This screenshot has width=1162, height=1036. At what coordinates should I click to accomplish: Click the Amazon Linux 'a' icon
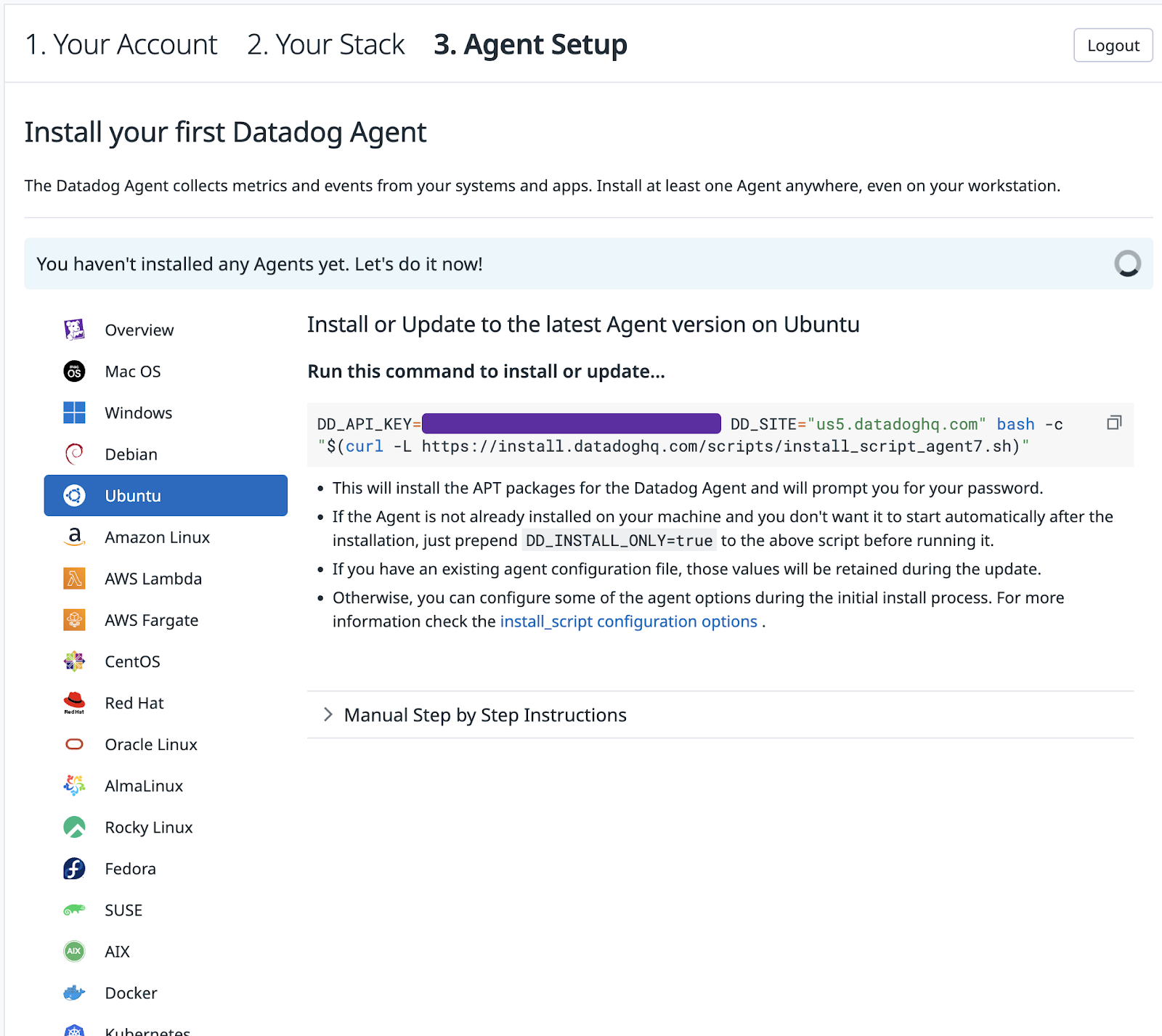(x=74, y=537)
